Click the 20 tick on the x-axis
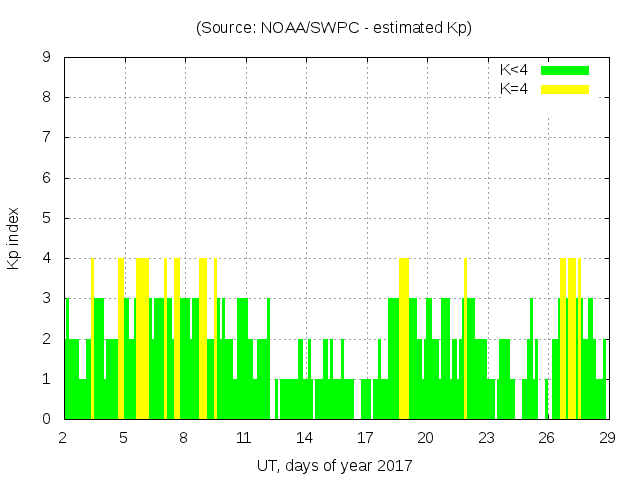 (425, 437)
